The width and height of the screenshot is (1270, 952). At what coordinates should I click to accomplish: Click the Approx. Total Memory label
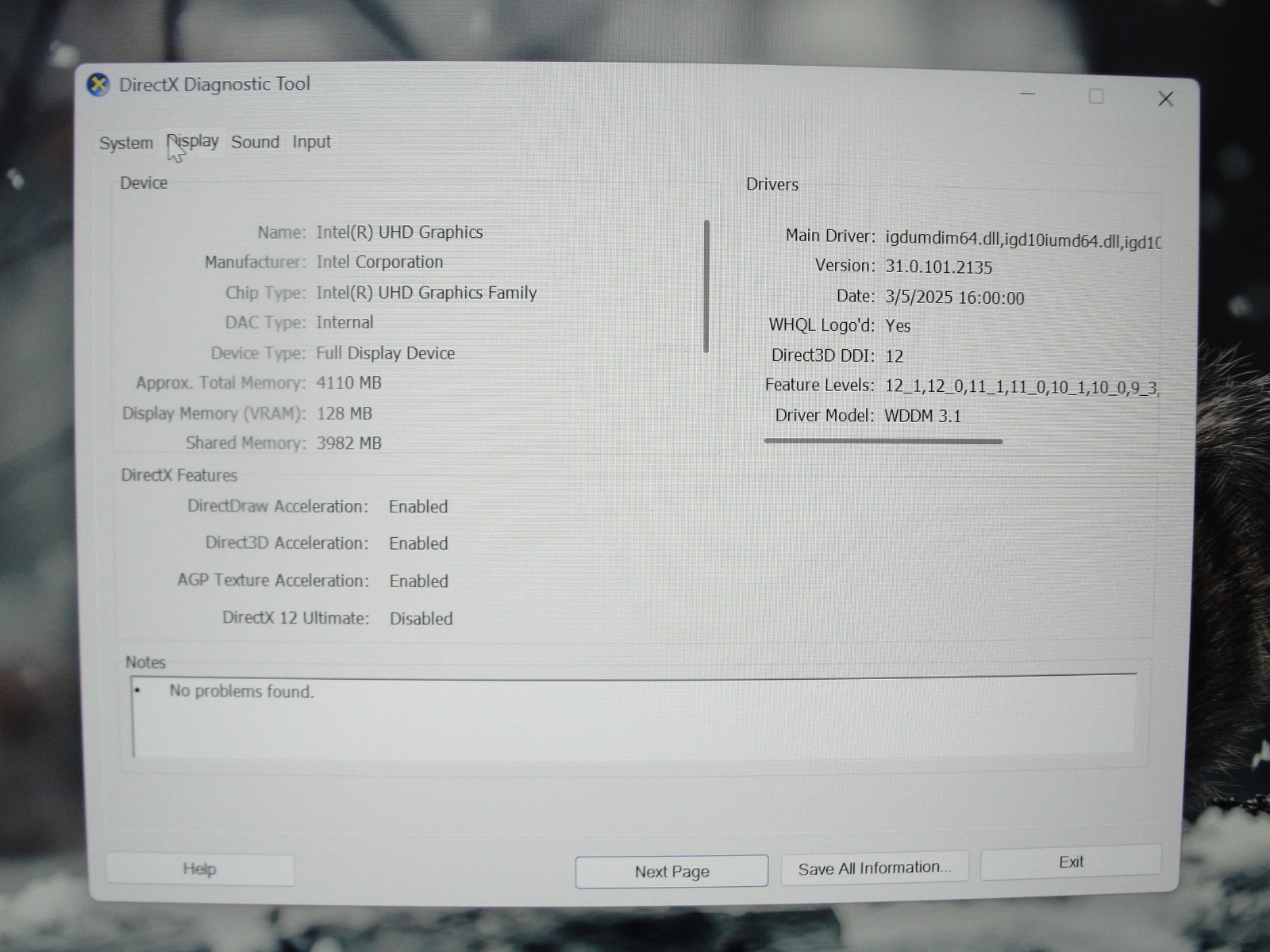pos(221,383)
